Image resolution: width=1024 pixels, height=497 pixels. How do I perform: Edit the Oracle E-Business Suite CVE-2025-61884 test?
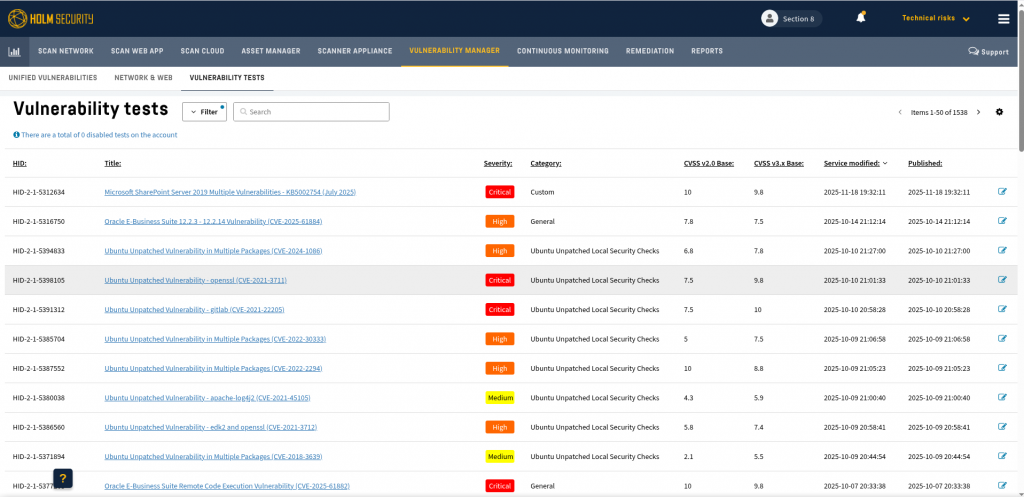(1002, 221)
